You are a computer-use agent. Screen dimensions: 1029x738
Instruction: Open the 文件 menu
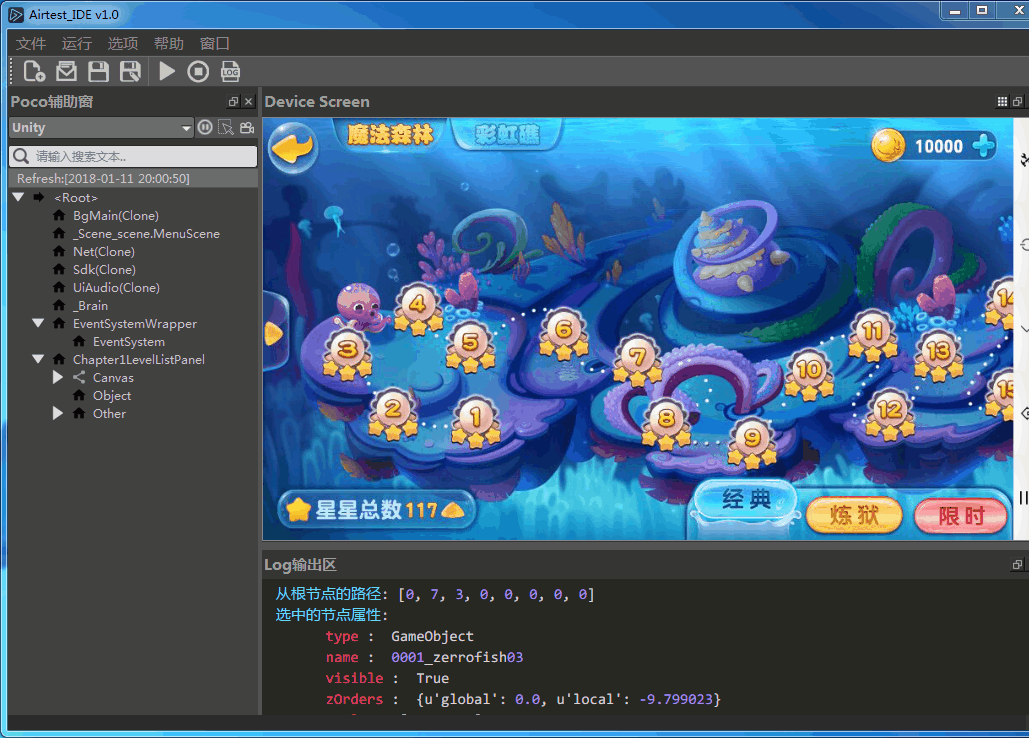pos(31,43)
